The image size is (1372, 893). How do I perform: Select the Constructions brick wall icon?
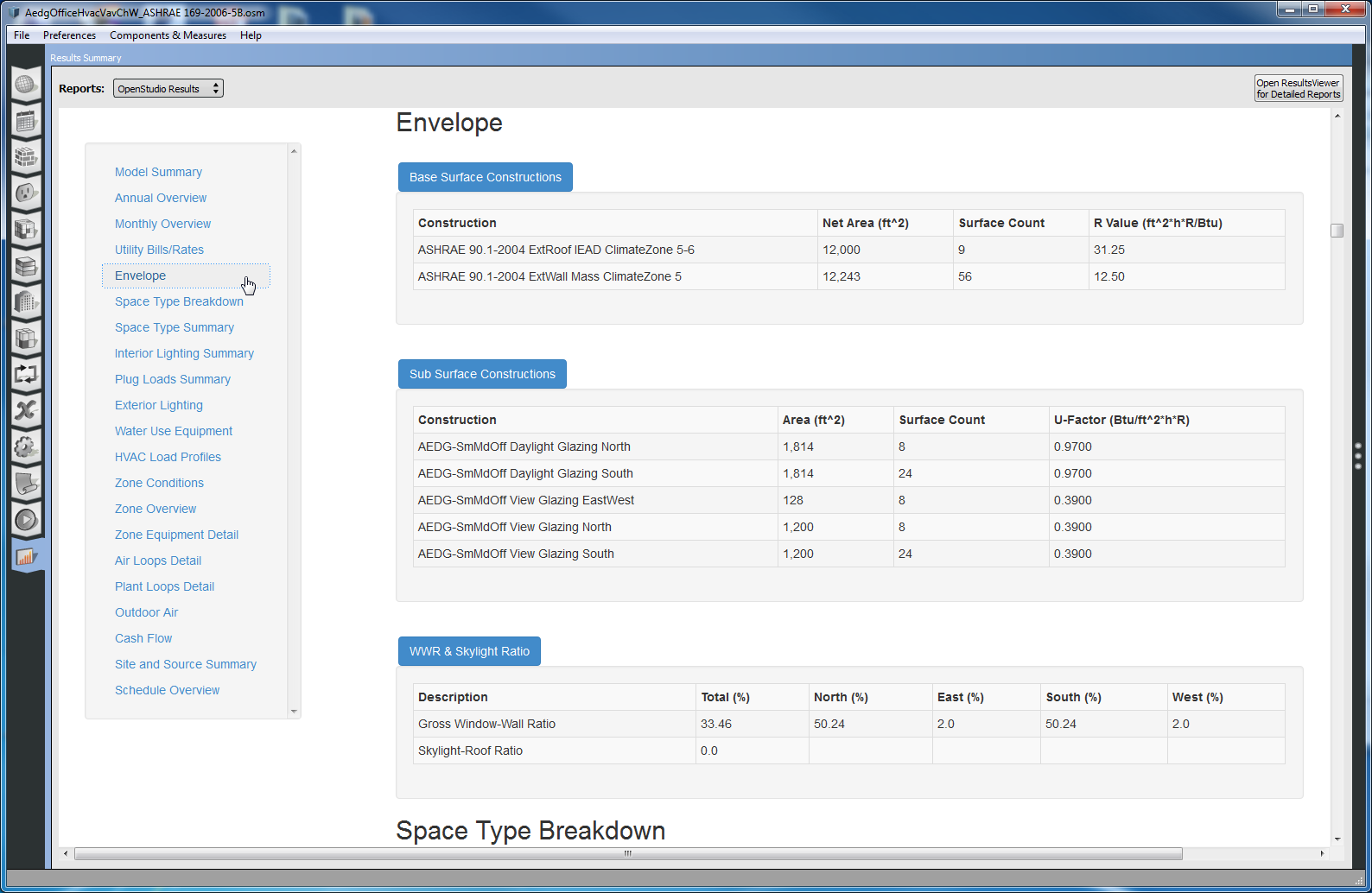(25, 157)
